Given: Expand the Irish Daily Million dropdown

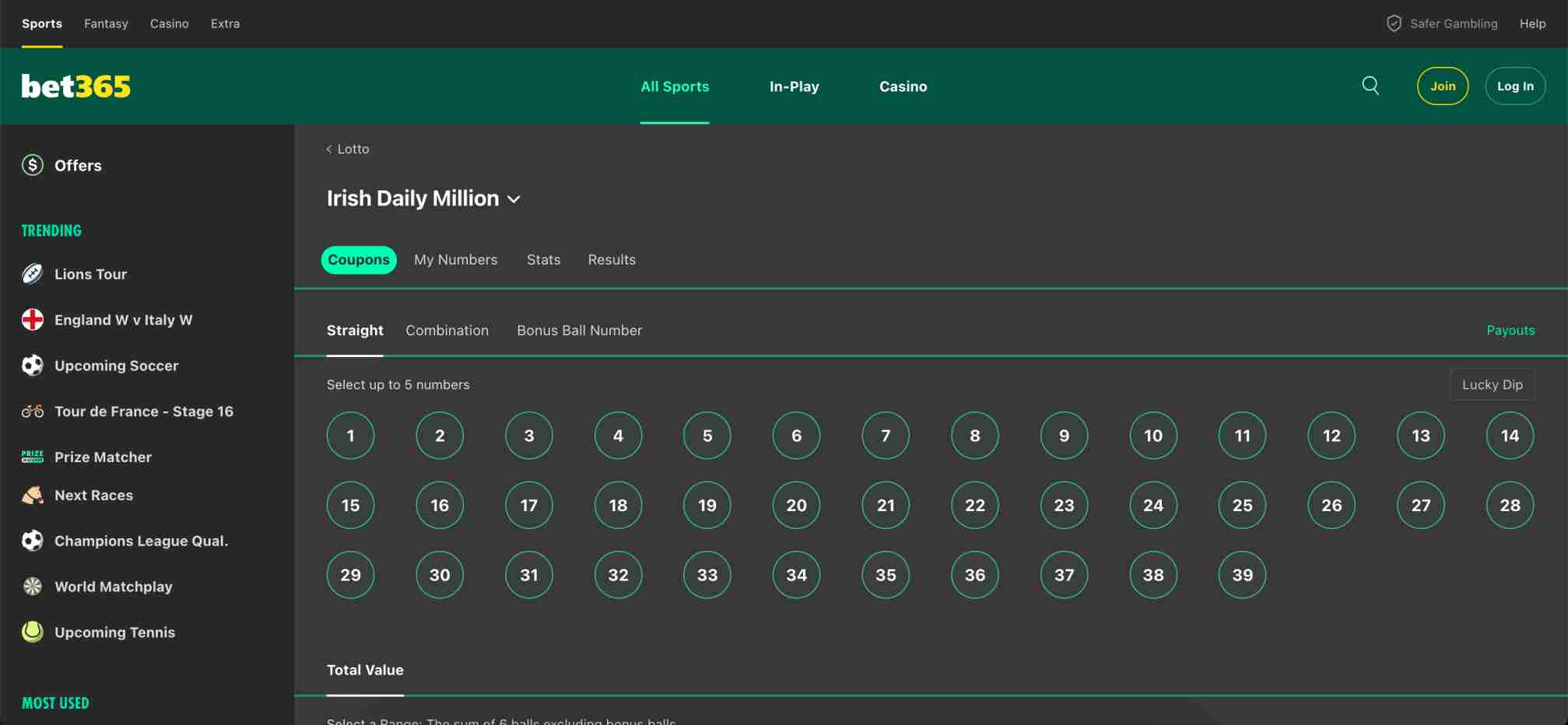Looking at the screenshot, I should pyautogui.click(x=514, y=199).
